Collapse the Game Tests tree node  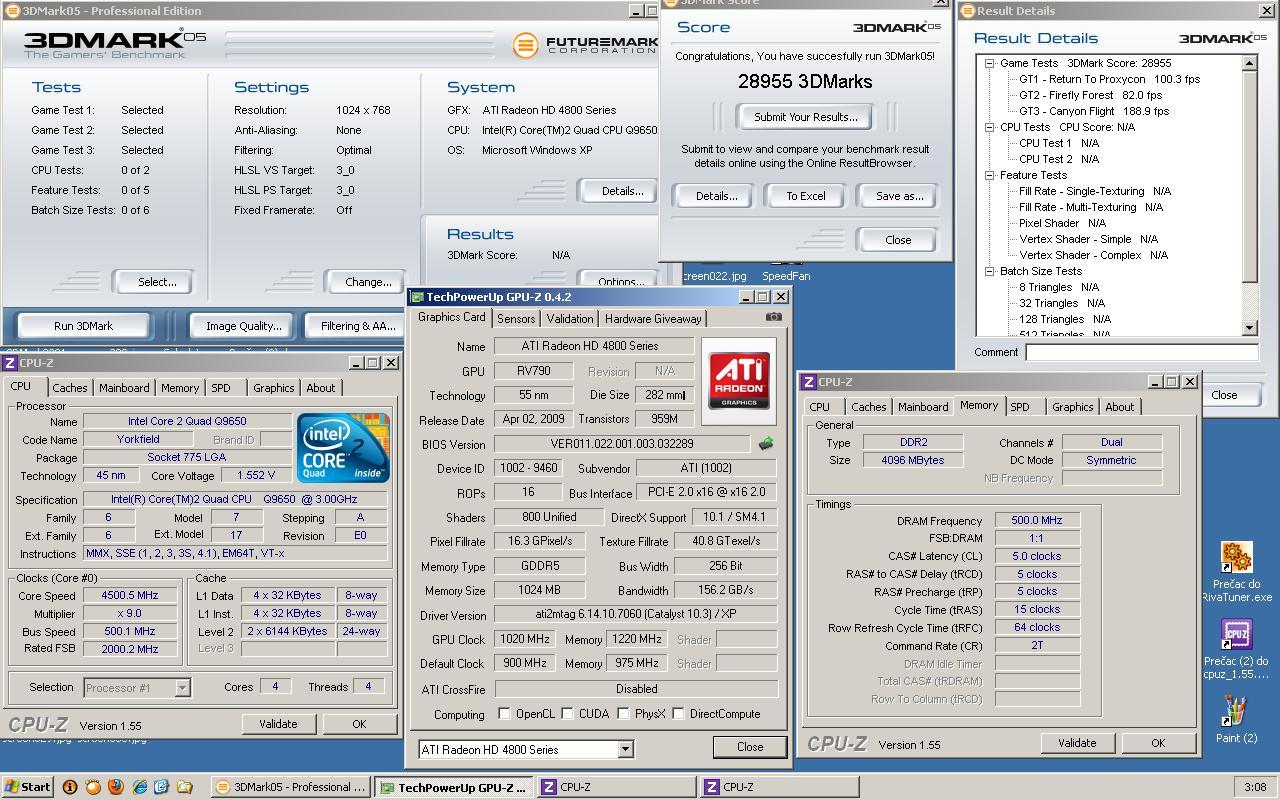989,63
